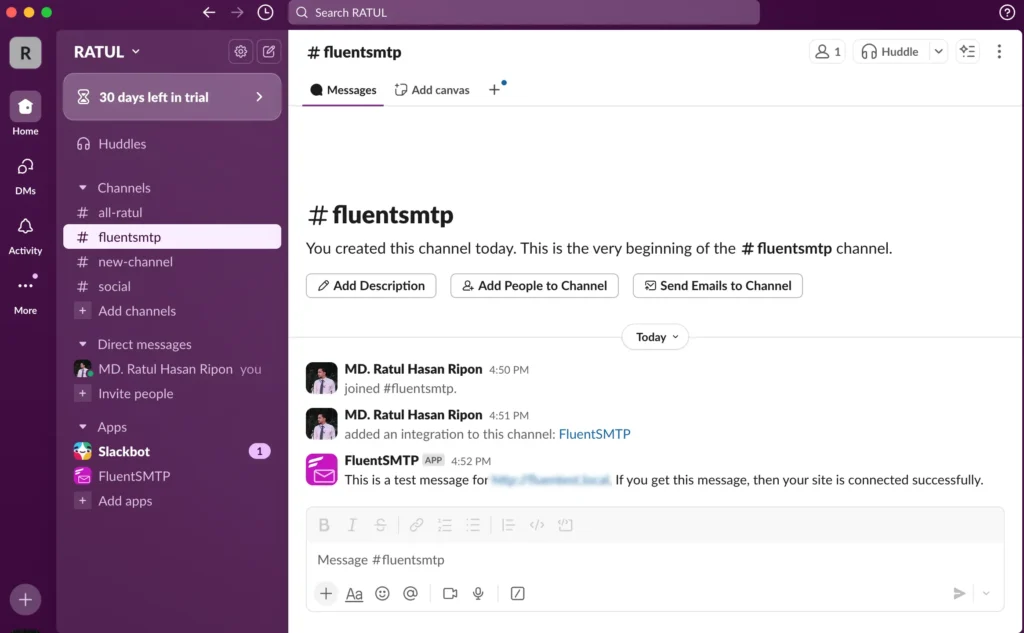Open the RATUL workspace menu
Screen dimensions: 1024x633
tap(106, 52)
